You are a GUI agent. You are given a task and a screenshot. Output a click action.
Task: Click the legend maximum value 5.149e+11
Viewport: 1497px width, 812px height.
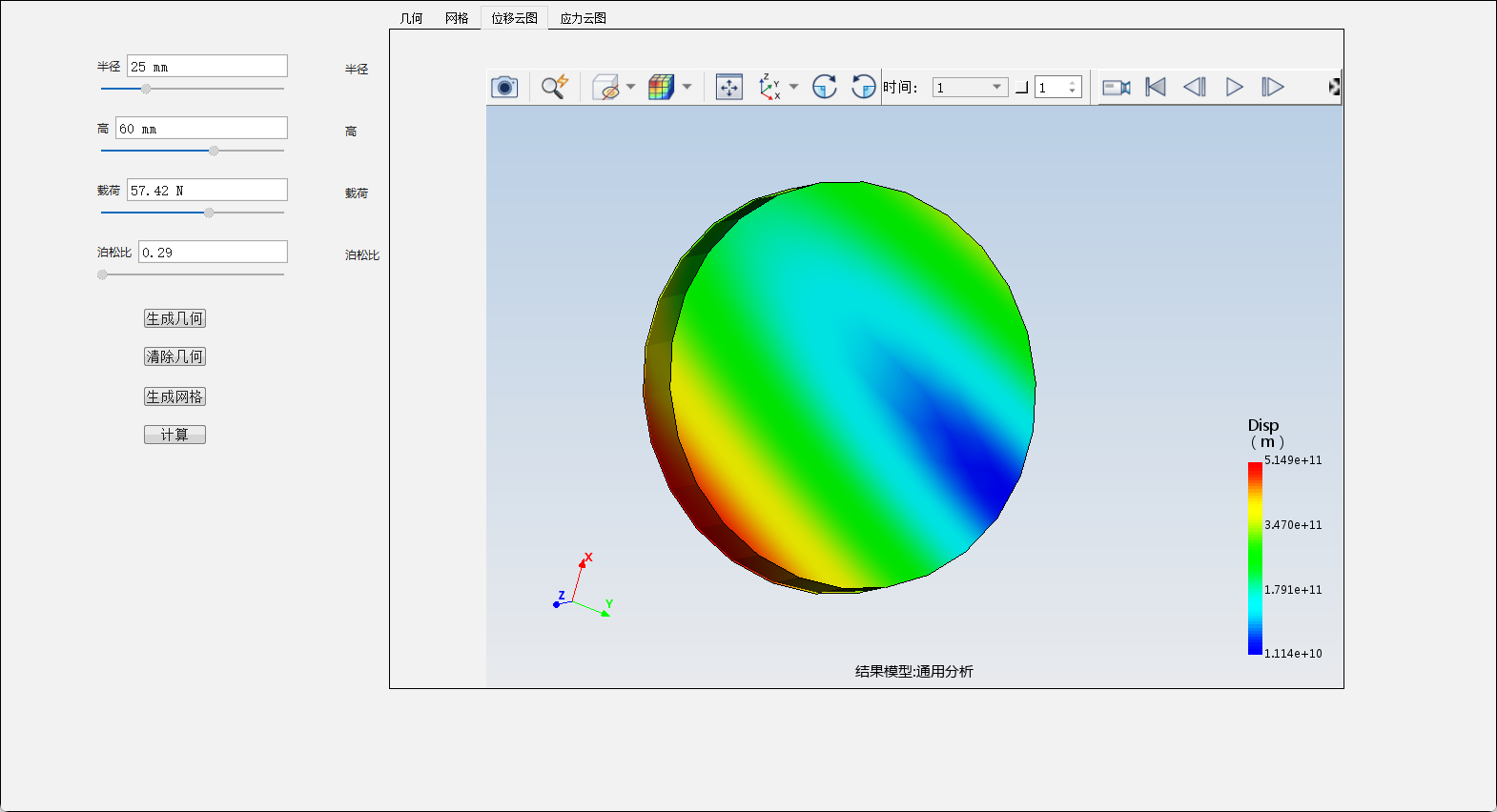(x=1293, y=460)
